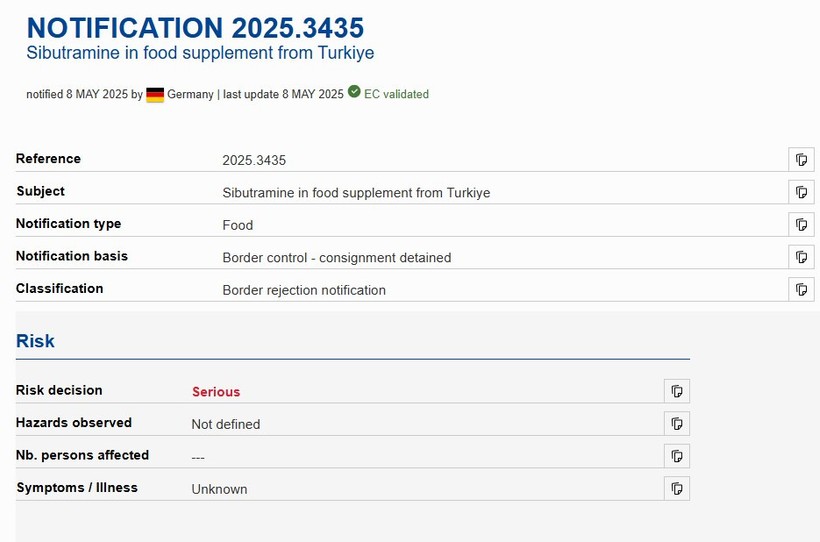This screenshot has height=542, width=820.
Task: Copy the Hazards observed value
Action: click(677, 424)
